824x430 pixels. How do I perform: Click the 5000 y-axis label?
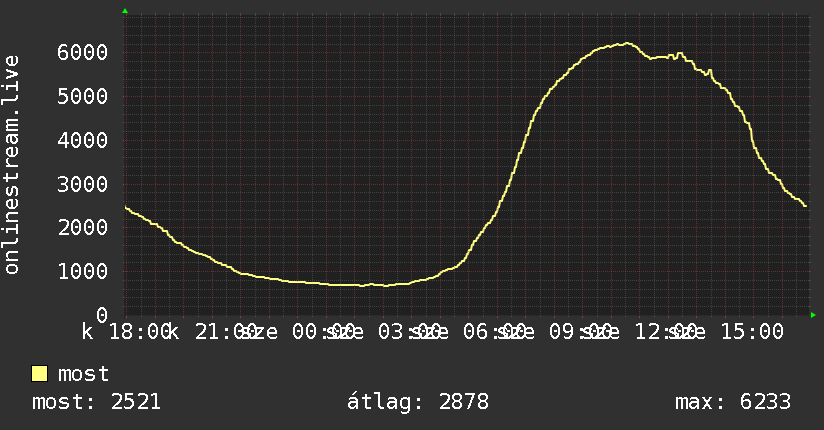click(x=83, y=96)
